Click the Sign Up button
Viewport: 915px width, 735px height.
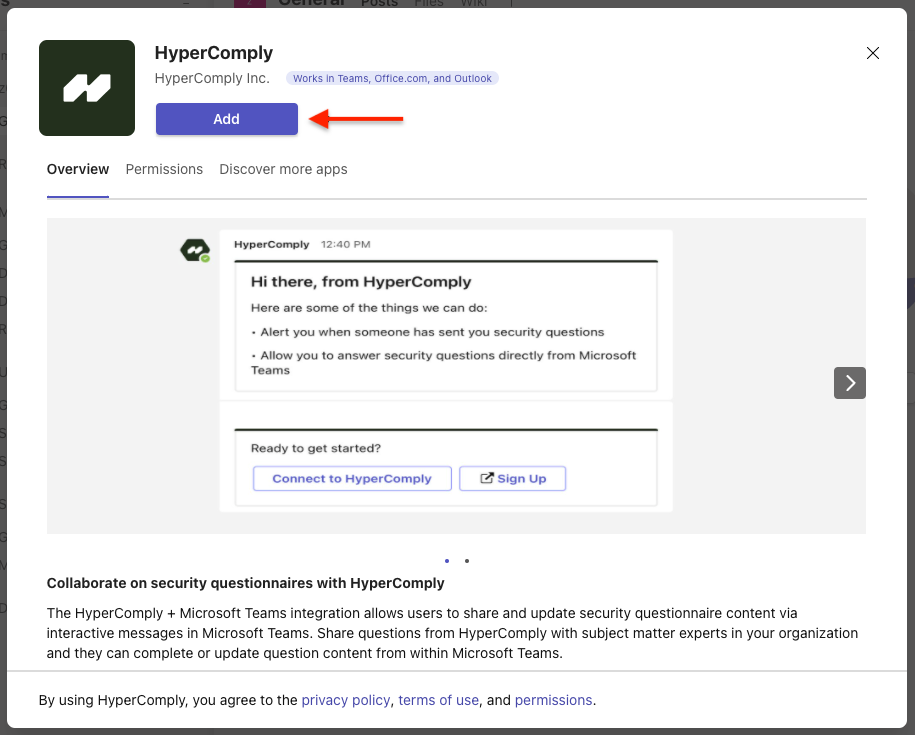512,478
